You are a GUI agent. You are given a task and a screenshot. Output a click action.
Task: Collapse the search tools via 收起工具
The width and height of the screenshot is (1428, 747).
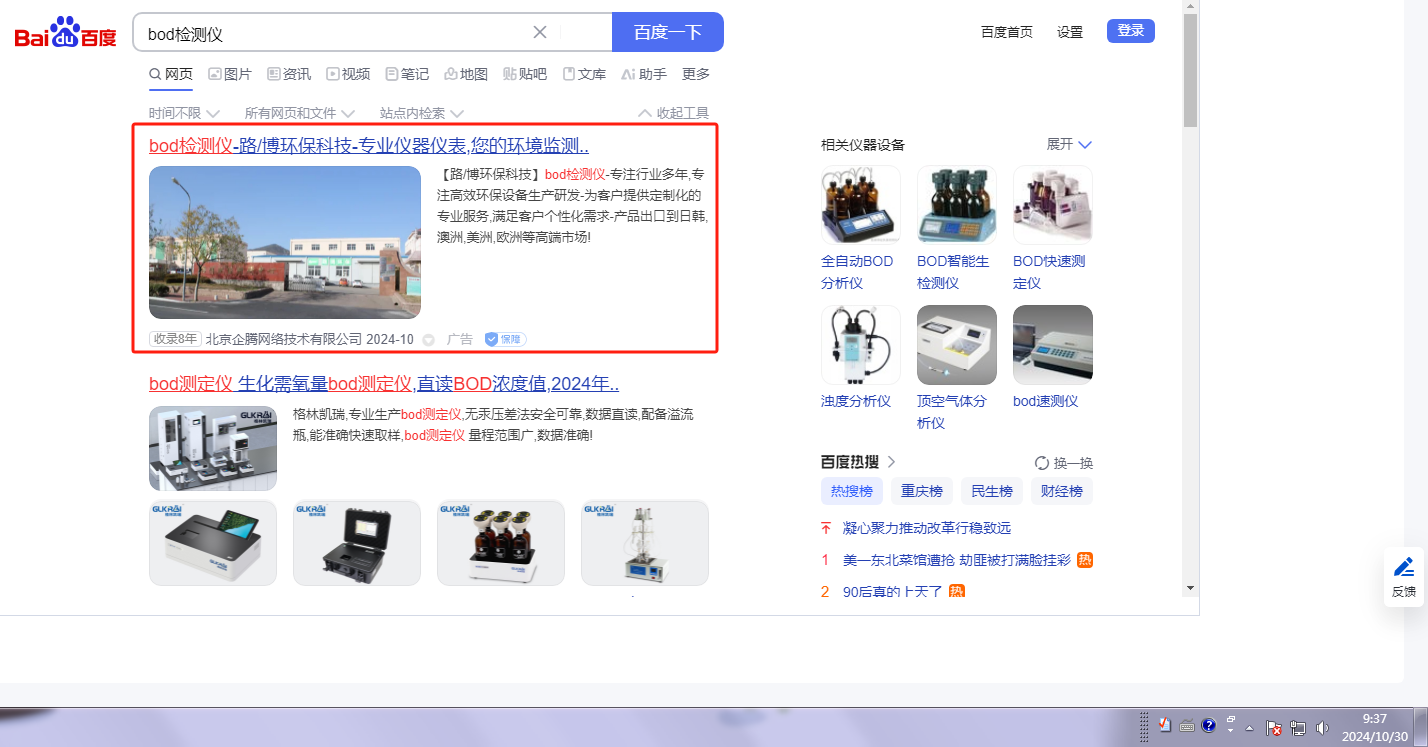[x=674, y=113]
